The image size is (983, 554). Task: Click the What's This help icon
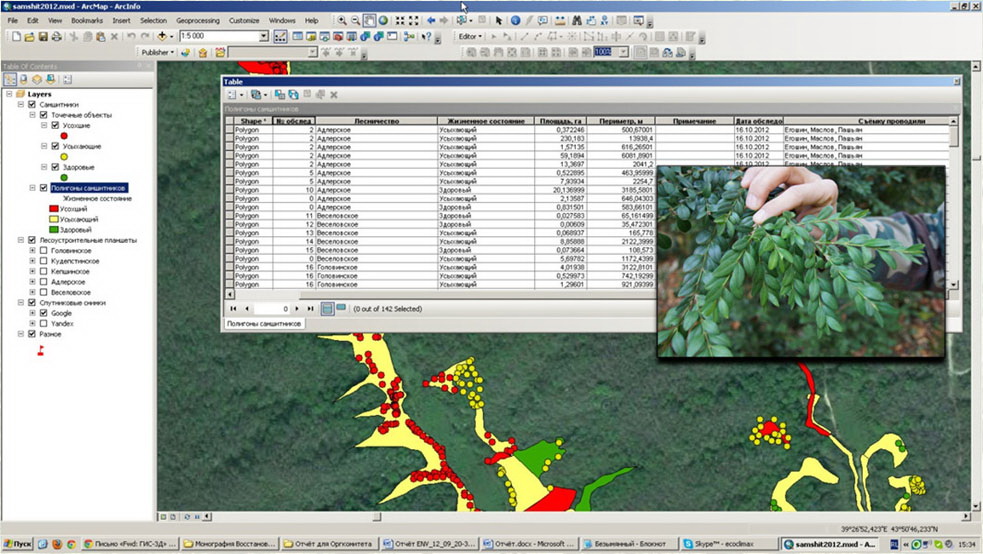(x=427, y=36)
